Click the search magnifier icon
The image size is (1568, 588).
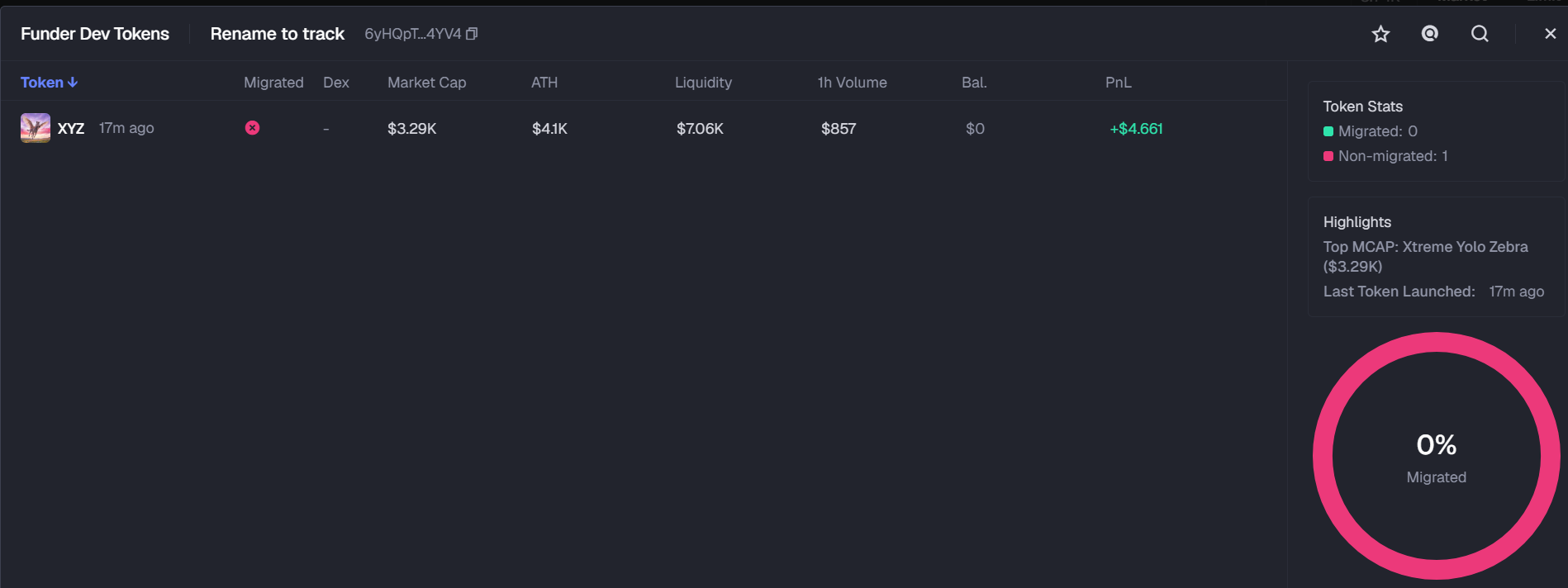1480,34
